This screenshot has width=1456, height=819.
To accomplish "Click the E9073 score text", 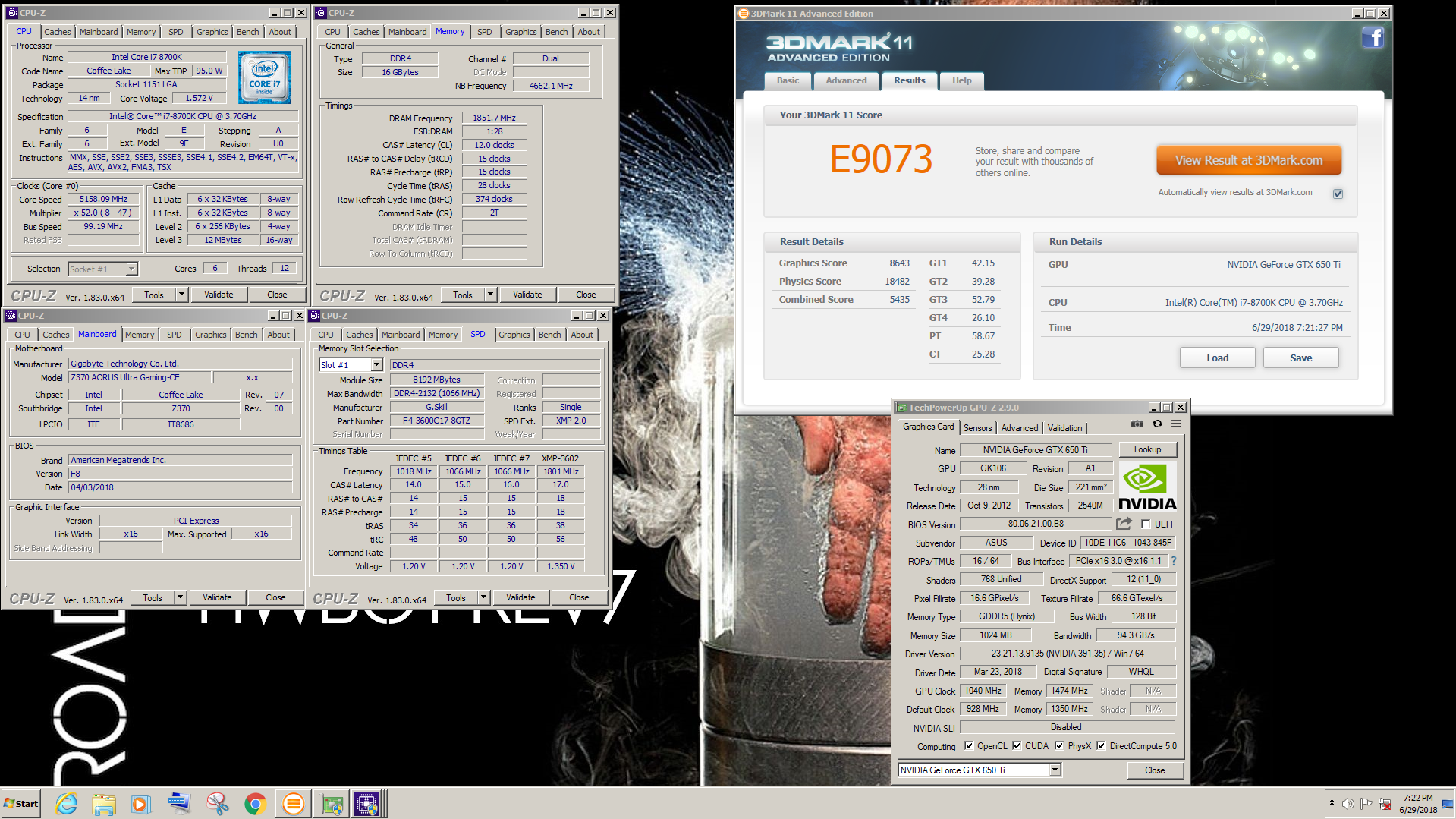I will pos(880,159).
